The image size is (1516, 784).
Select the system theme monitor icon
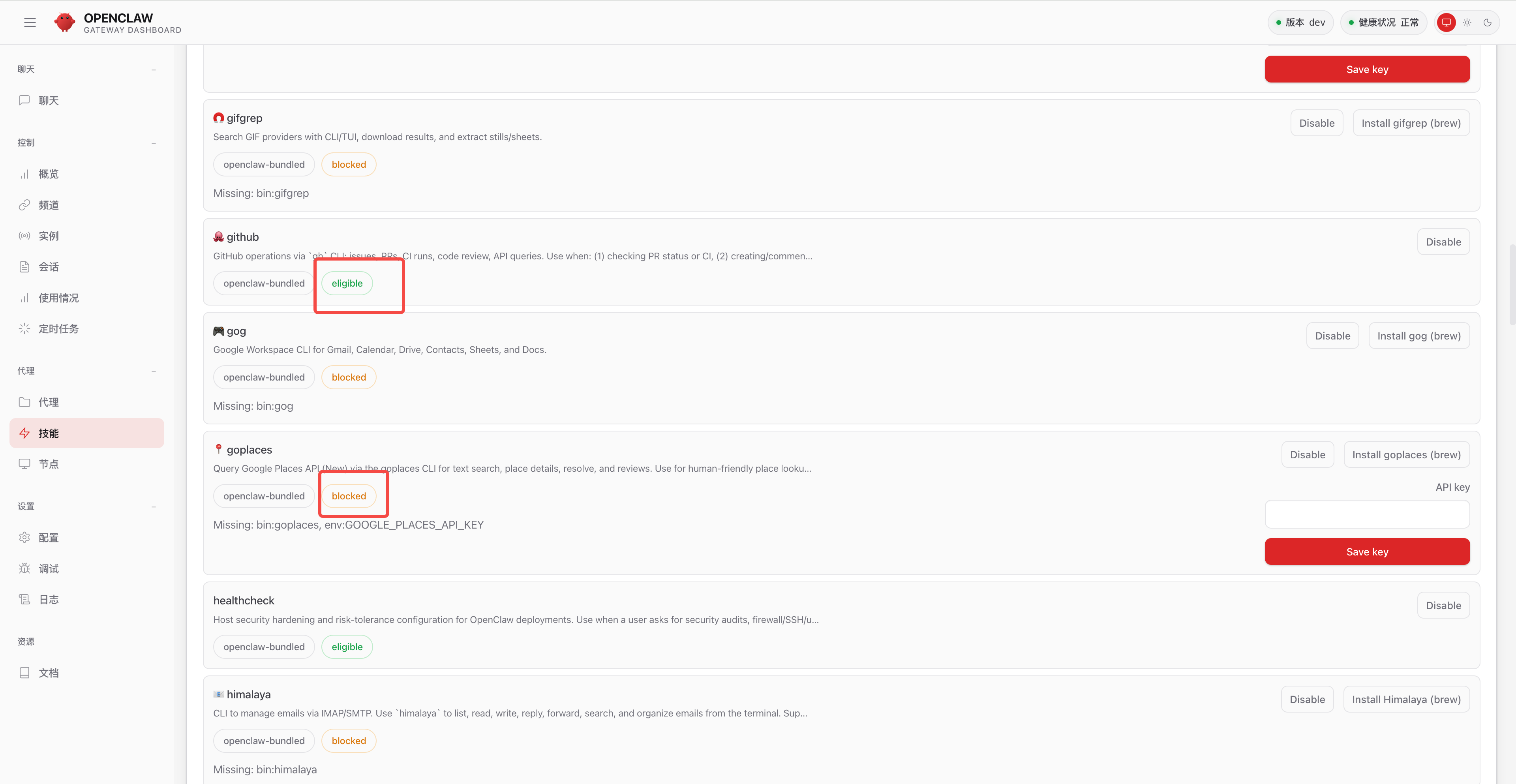click(x=1446, y=23)
